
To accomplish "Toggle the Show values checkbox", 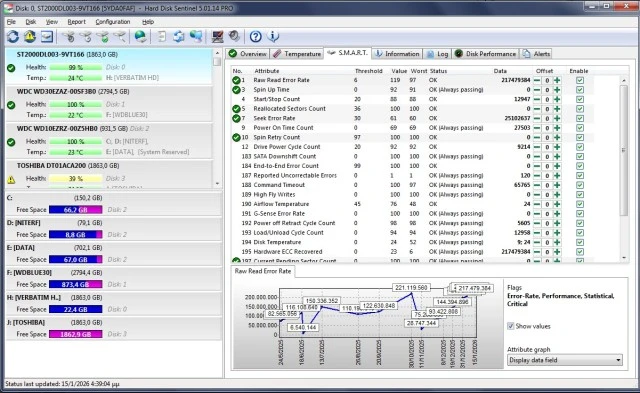I will pyautogui.click(x=511, y=326).
